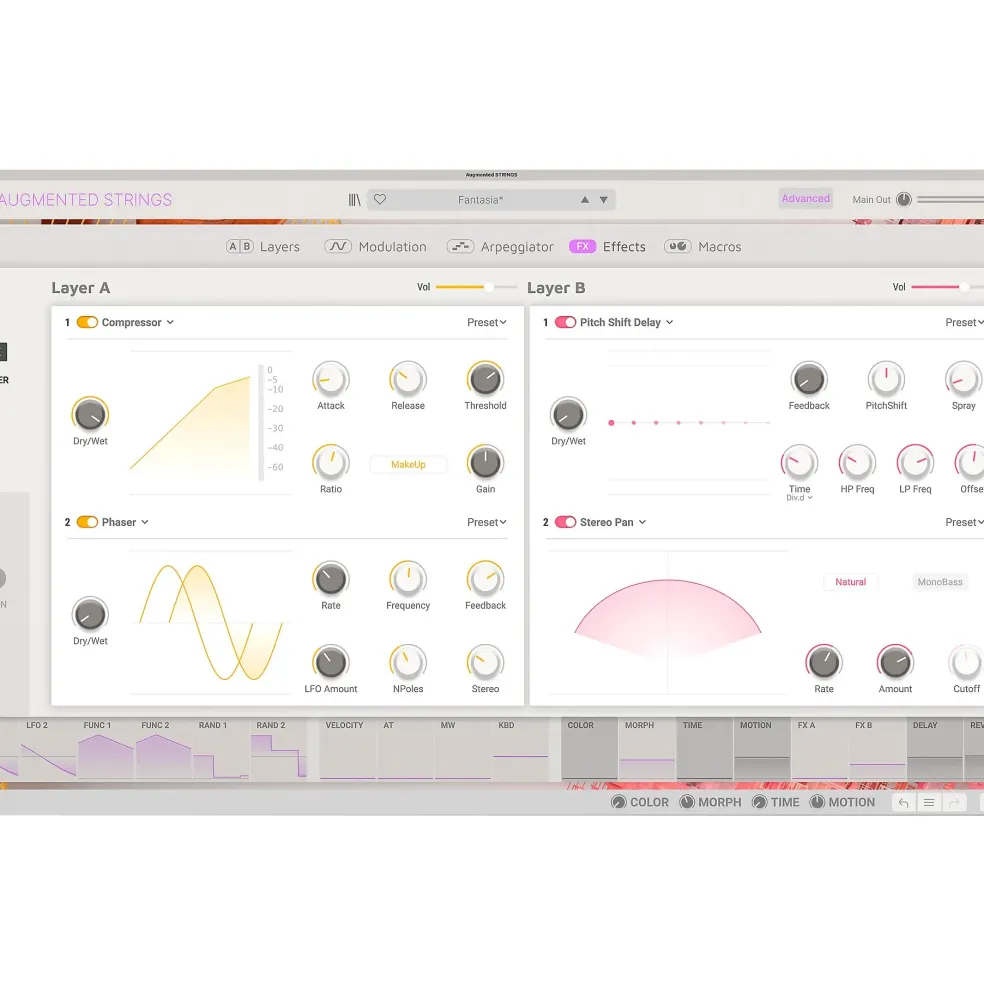Viewport: 984px width, 985px height.
Task: Click the Phaser Frequency knob
Action: (408, 579)
